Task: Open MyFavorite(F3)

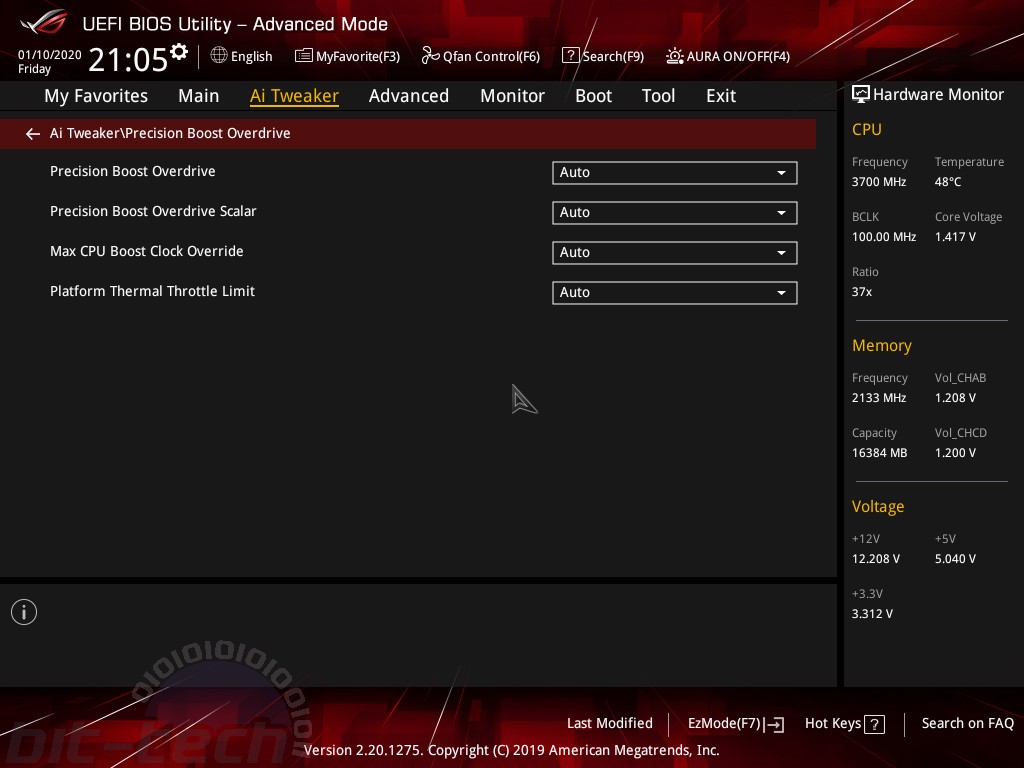Action: pyautogui.click(x=358, y=57)
